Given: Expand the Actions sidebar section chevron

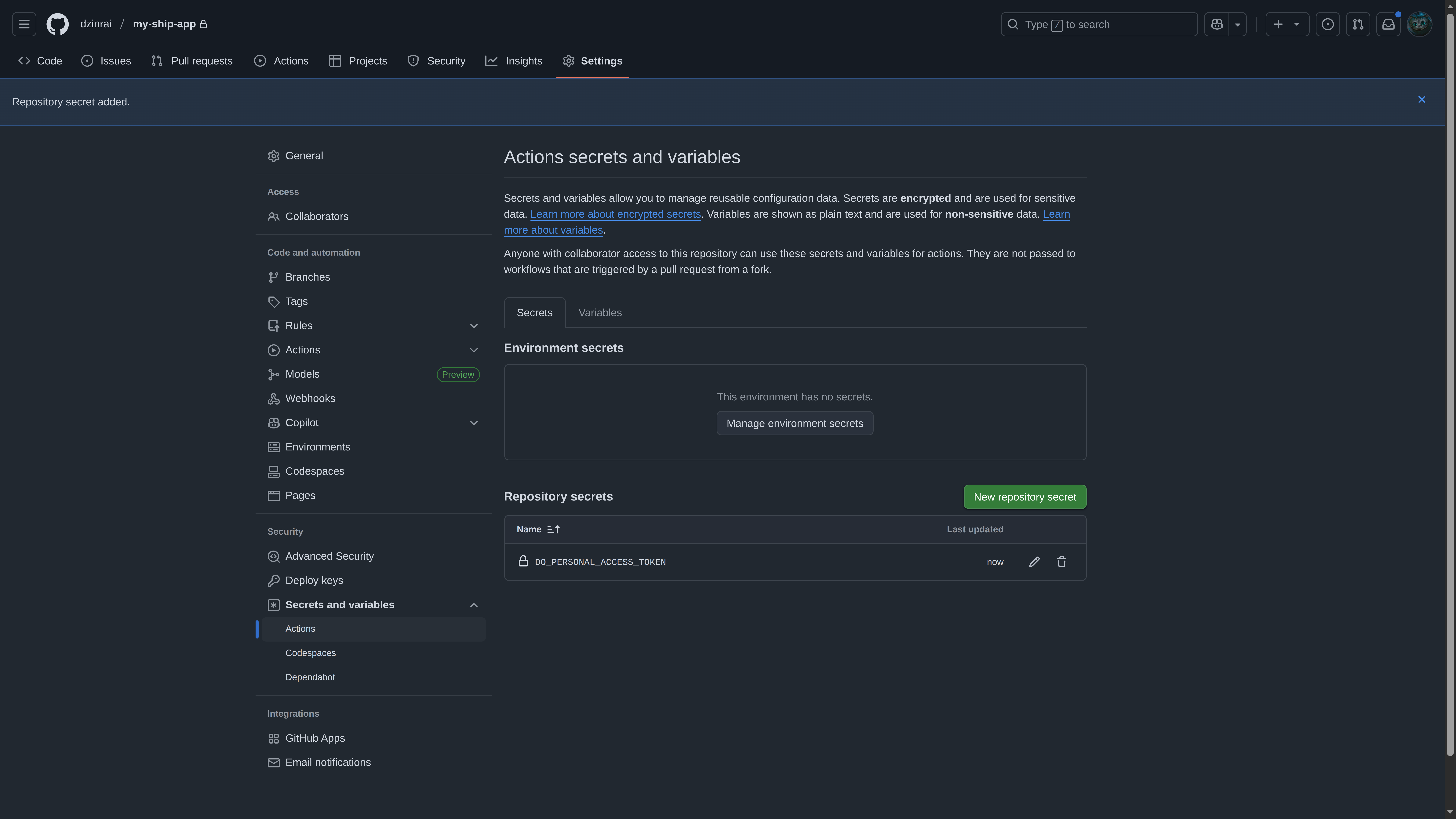Looking at the screenshot, I should (474, 350).
